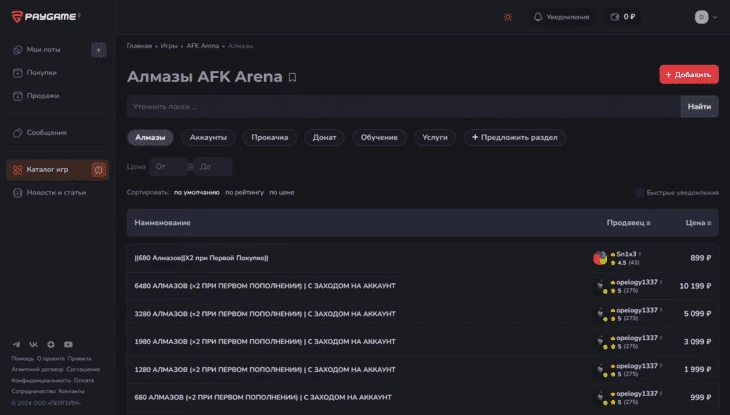Screen dimensions: 730x415
Task: Open Мои лоты in sidebar
Action: point(43,50)
